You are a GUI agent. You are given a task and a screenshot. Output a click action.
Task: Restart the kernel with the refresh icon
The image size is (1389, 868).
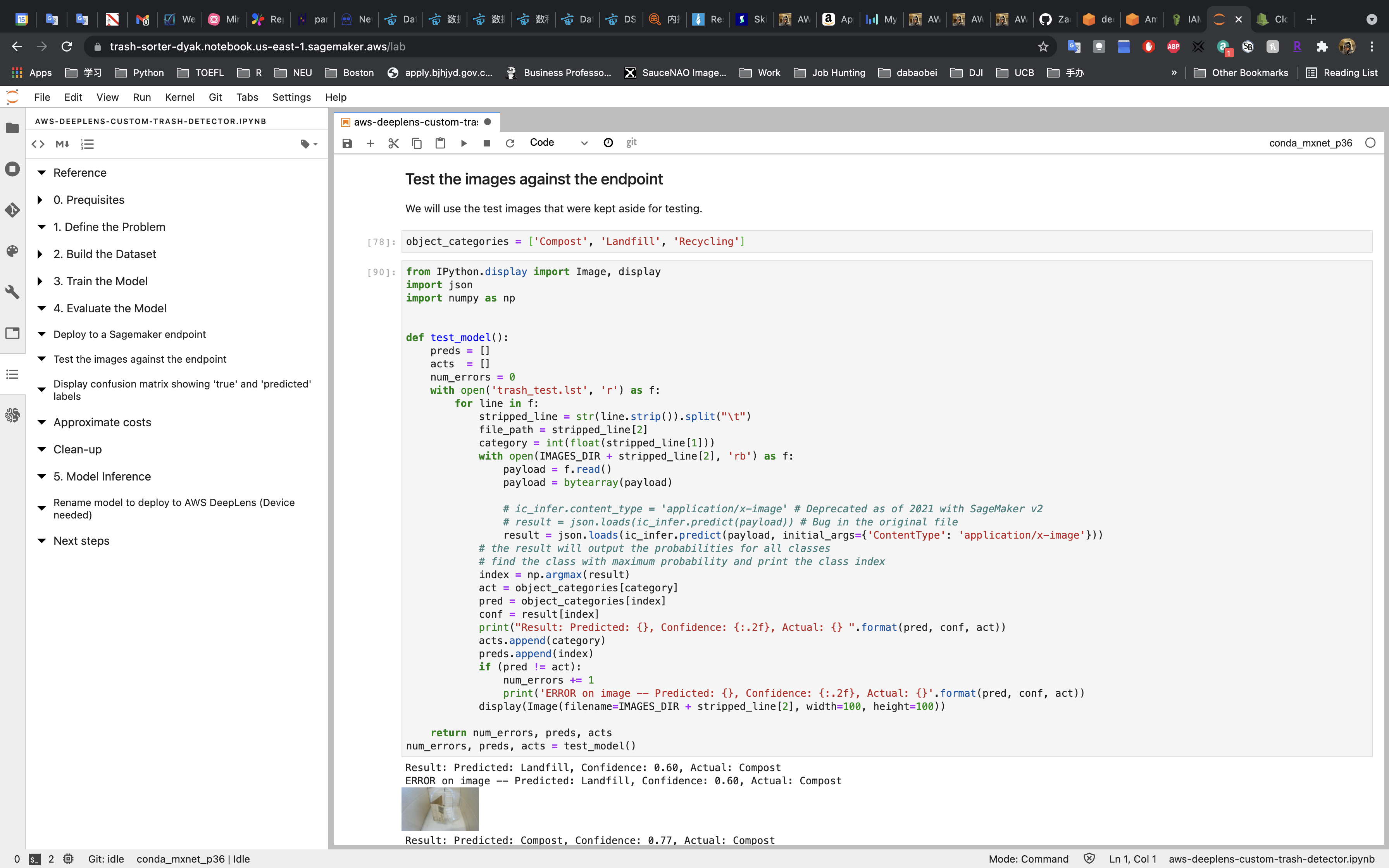(510, 143)
